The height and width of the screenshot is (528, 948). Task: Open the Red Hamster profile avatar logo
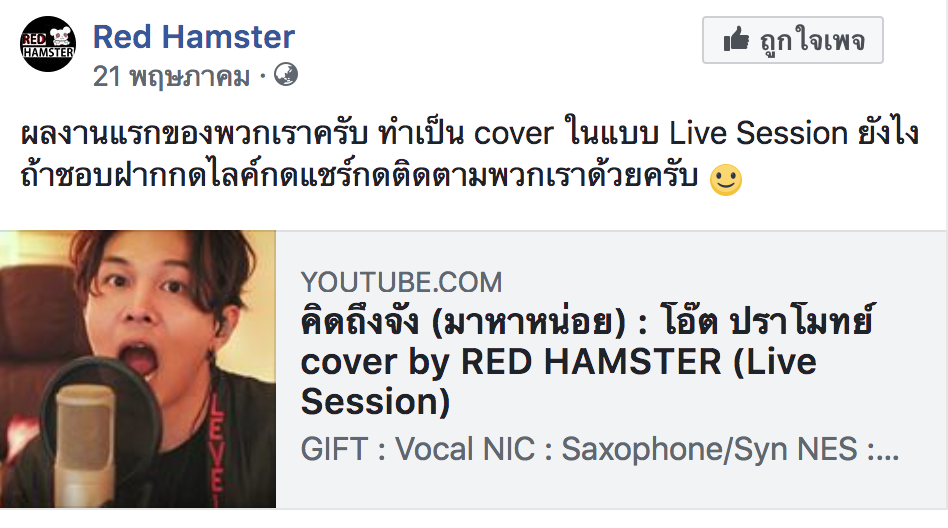coord(48,44)
